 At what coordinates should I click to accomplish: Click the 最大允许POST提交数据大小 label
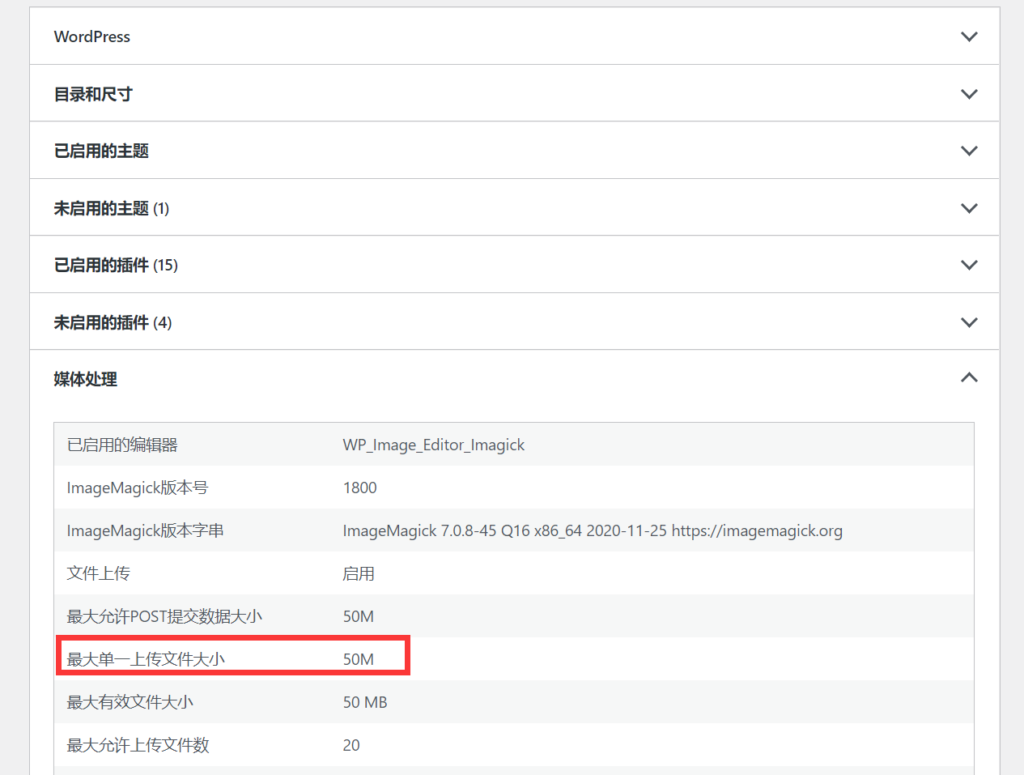coord(164,617)
